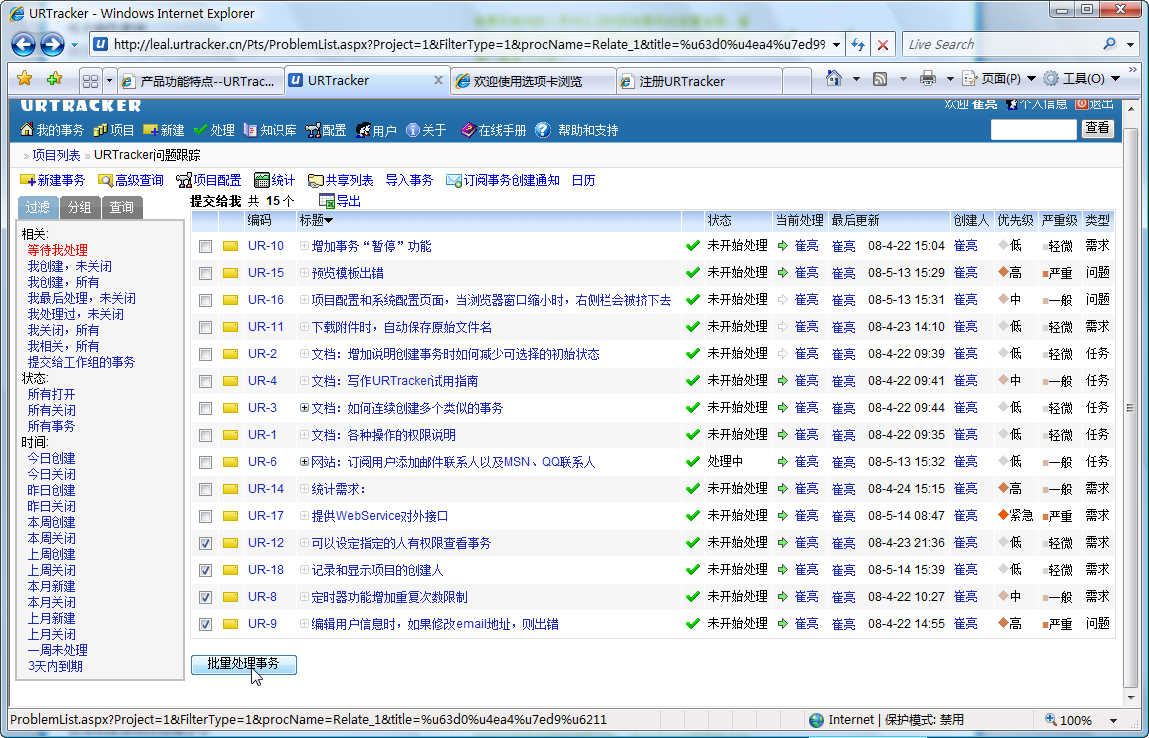The width and height of the screenshot is (1149, 738).
Task: Expand the UR-3 issue row
Action: 304,408
